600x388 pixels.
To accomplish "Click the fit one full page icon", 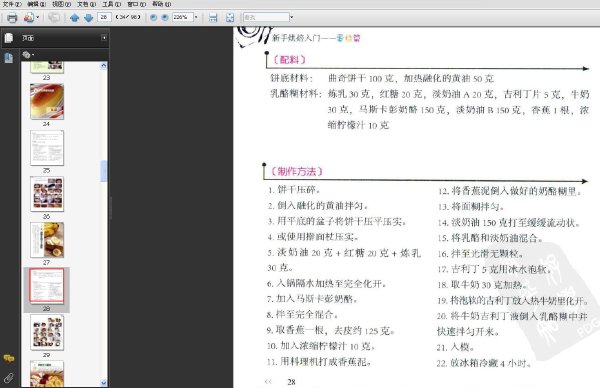I will [x=230, y=18].
